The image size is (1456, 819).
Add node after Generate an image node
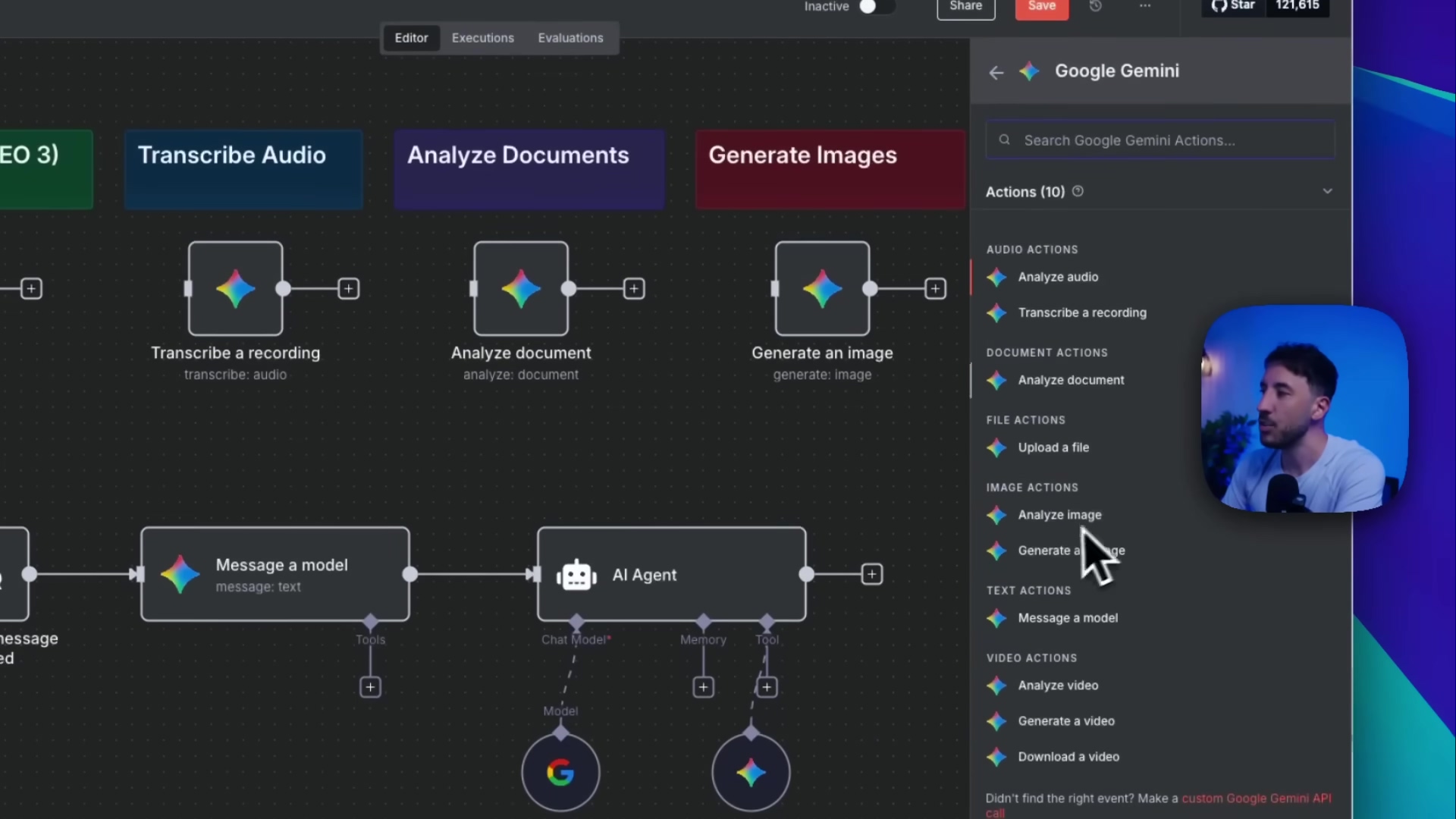tap(935, 289)
